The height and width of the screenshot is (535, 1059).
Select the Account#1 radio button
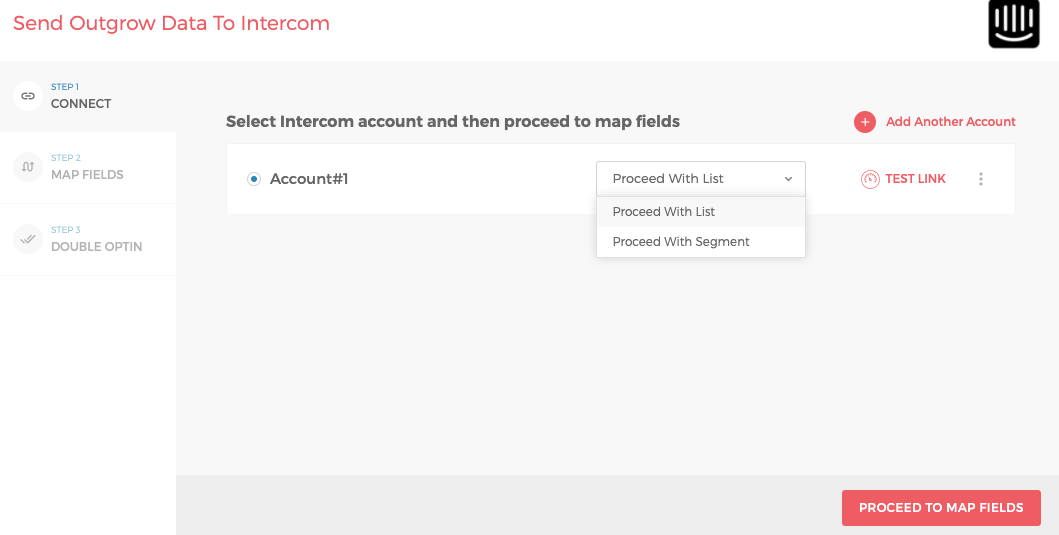click(254, 179)
